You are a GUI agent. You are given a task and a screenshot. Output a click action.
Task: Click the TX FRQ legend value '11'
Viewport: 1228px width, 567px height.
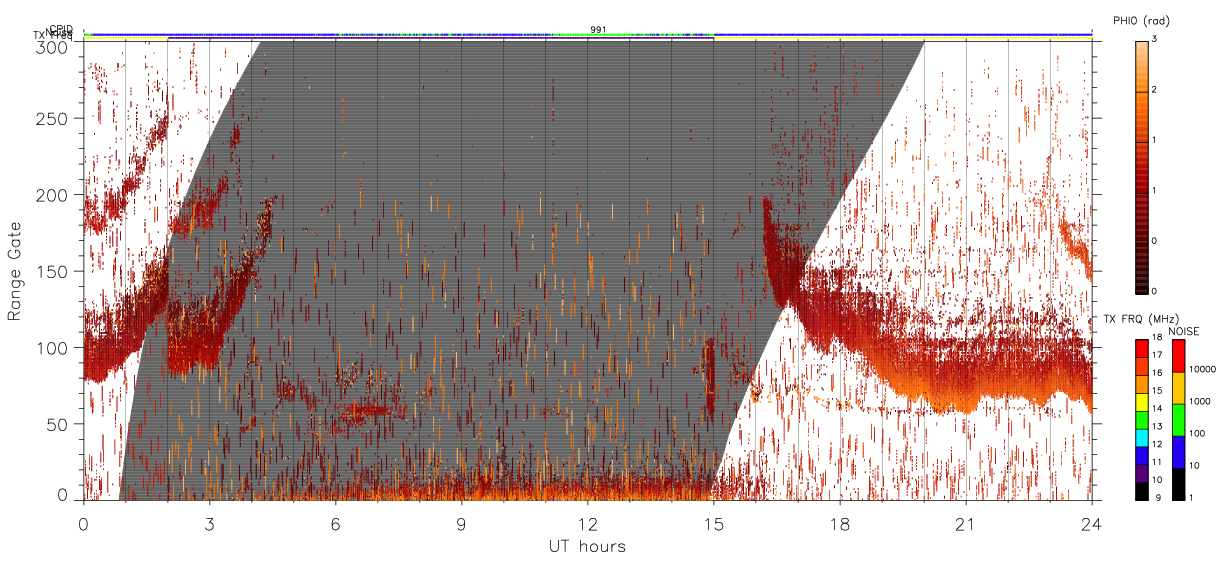1157,462
